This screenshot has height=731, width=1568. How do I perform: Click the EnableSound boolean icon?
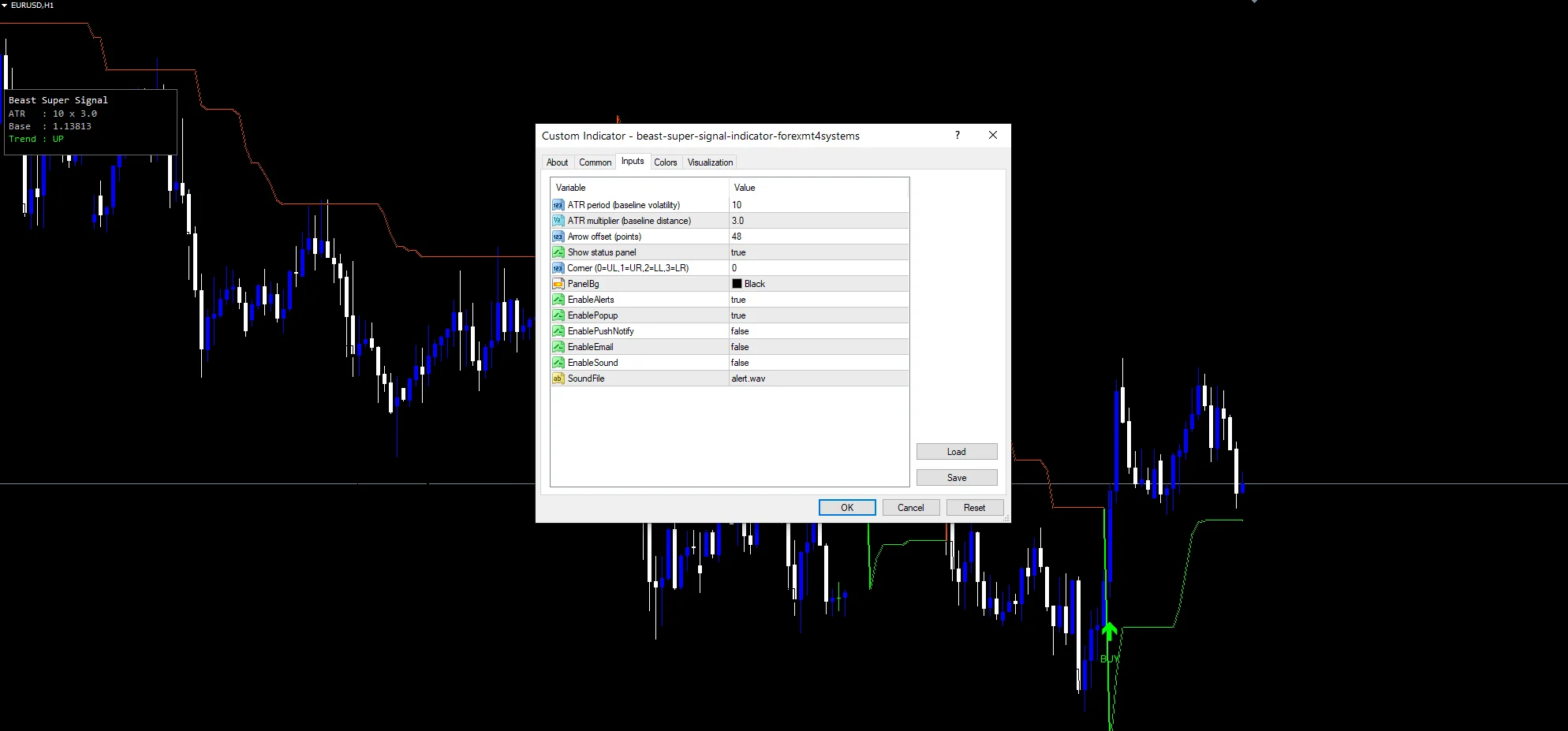click(x=558, y=363)
